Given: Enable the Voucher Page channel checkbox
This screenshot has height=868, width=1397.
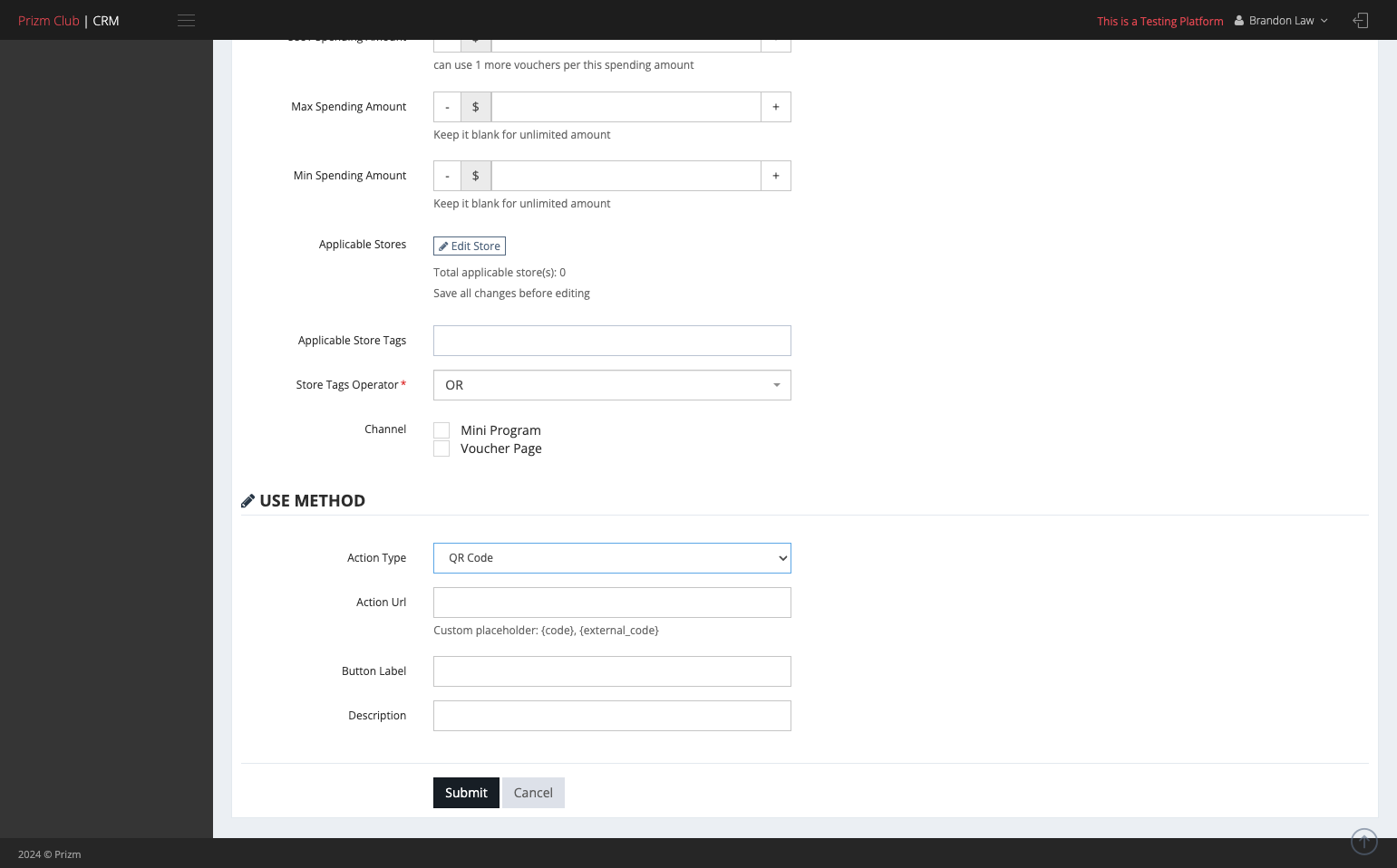Looking at the screenshot, I should click(x=441, y=448).
